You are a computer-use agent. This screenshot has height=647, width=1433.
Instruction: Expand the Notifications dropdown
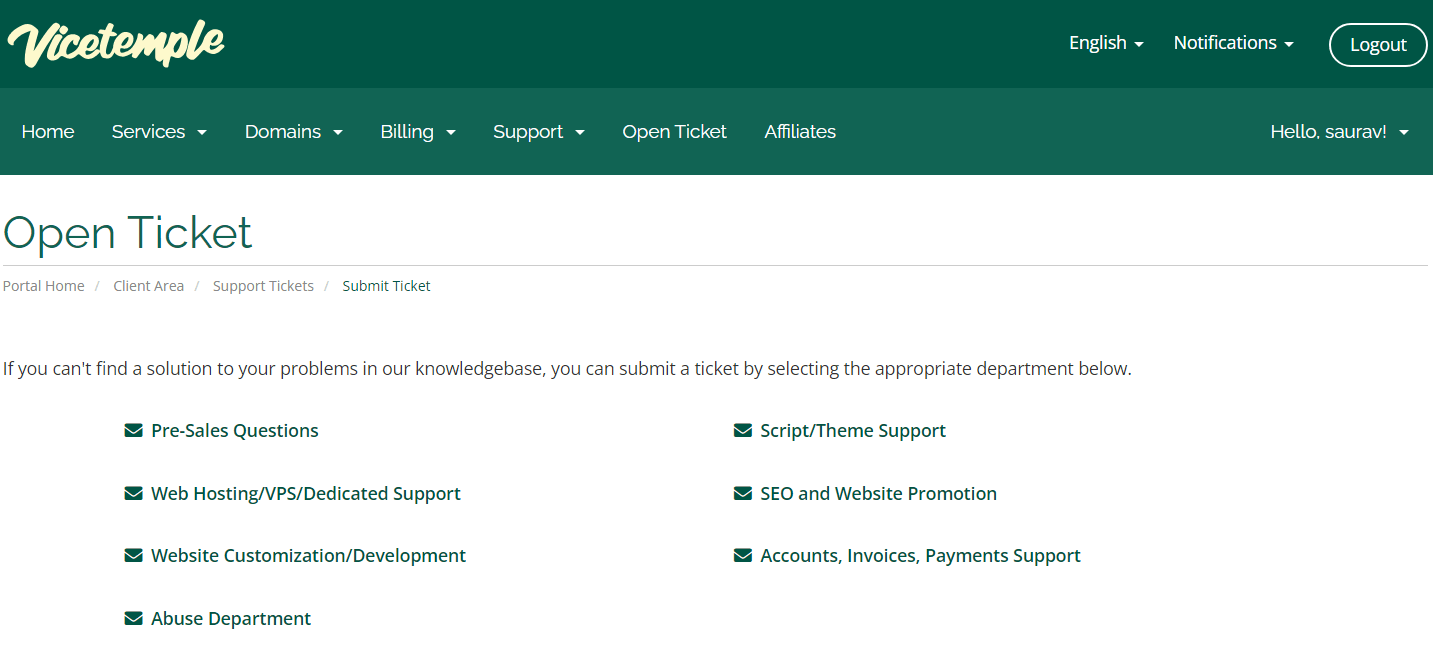tap(1232, 43)
